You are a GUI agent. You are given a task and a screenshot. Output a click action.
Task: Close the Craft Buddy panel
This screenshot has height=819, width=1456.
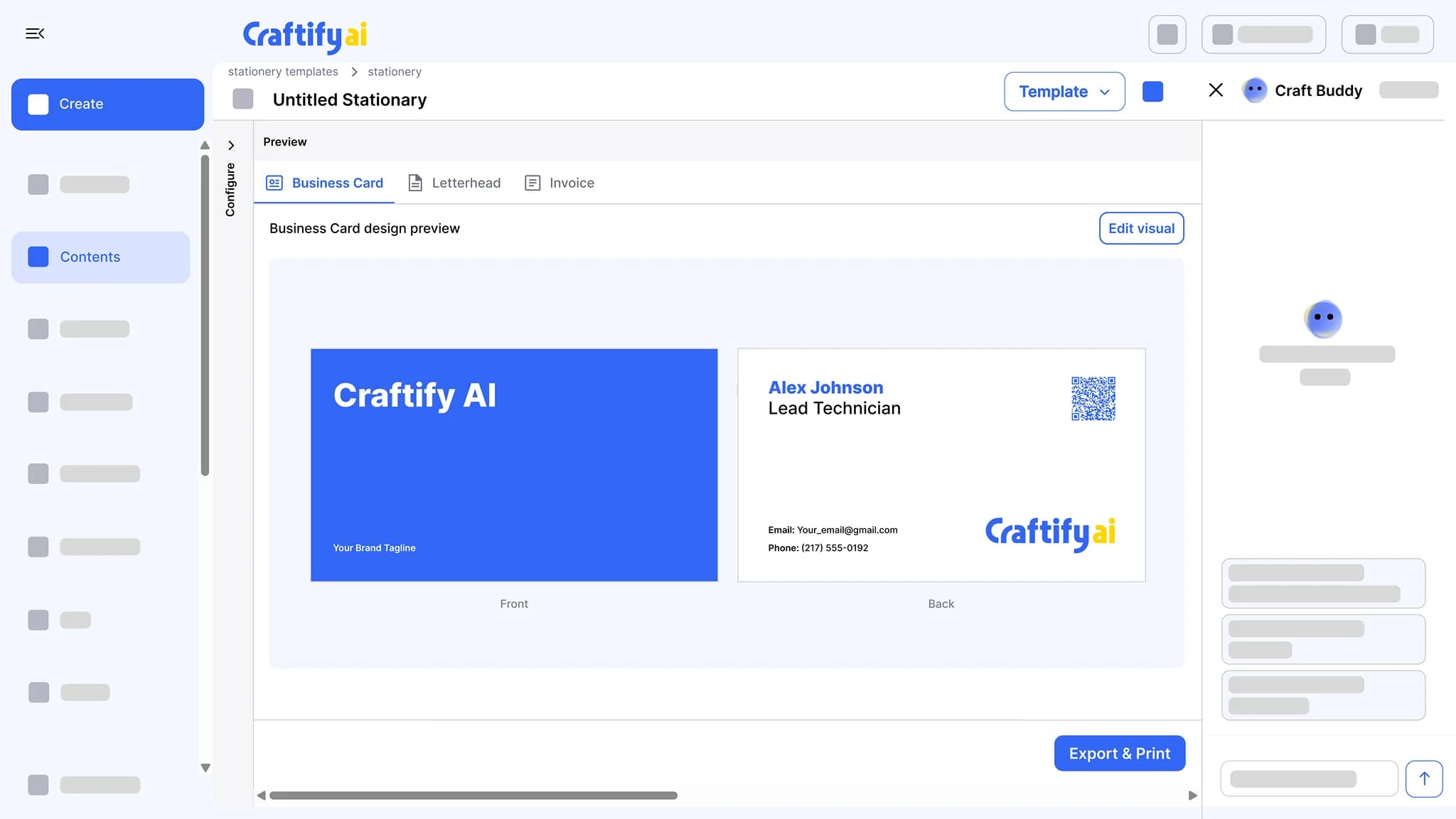[1216, 90]
